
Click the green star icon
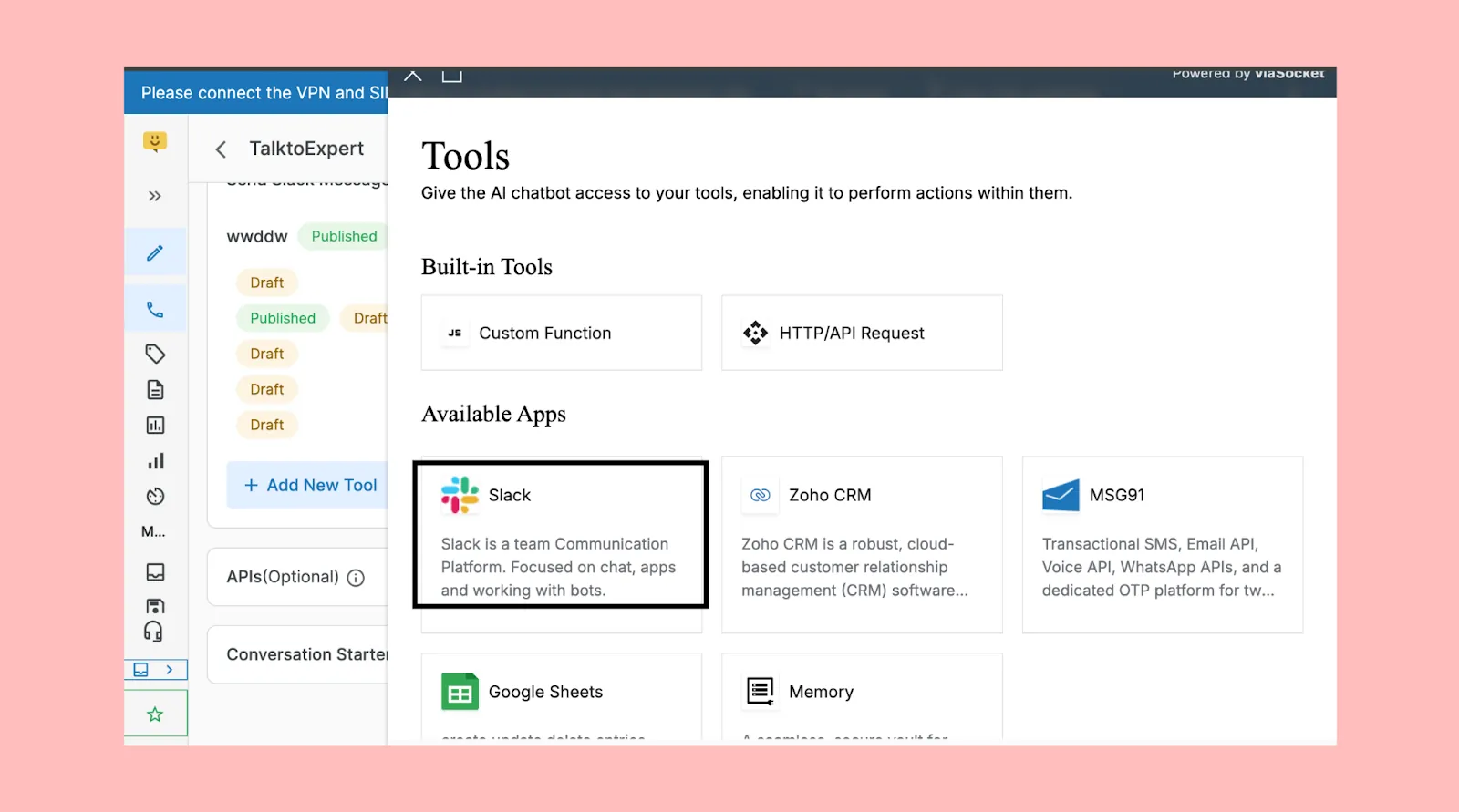[155, 714]
